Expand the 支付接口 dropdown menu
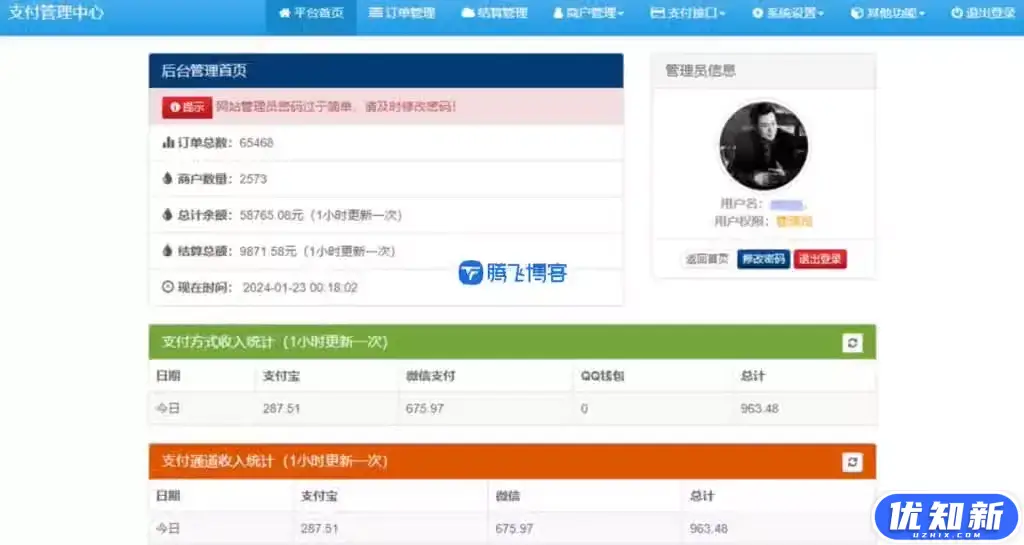Image resolution: width=1024 pixels, height=545 pixels. click(x=687, y=14)
